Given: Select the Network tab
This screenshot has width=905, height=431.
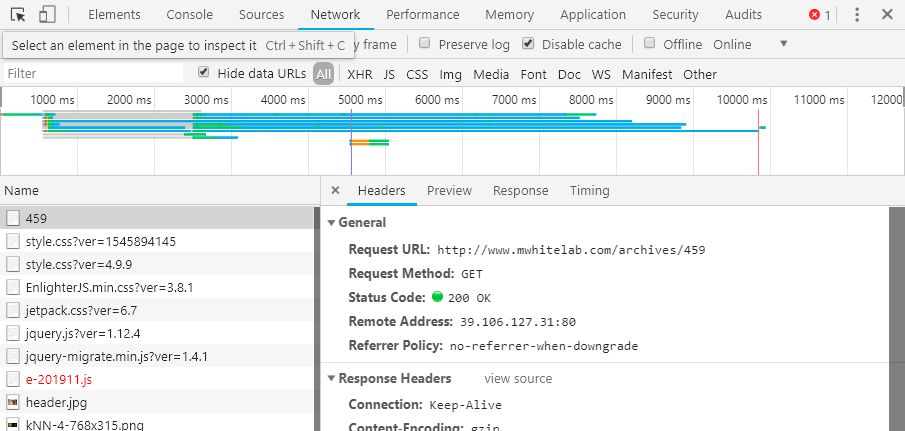Looking at the screenshot, I should (x=335, y=15).
